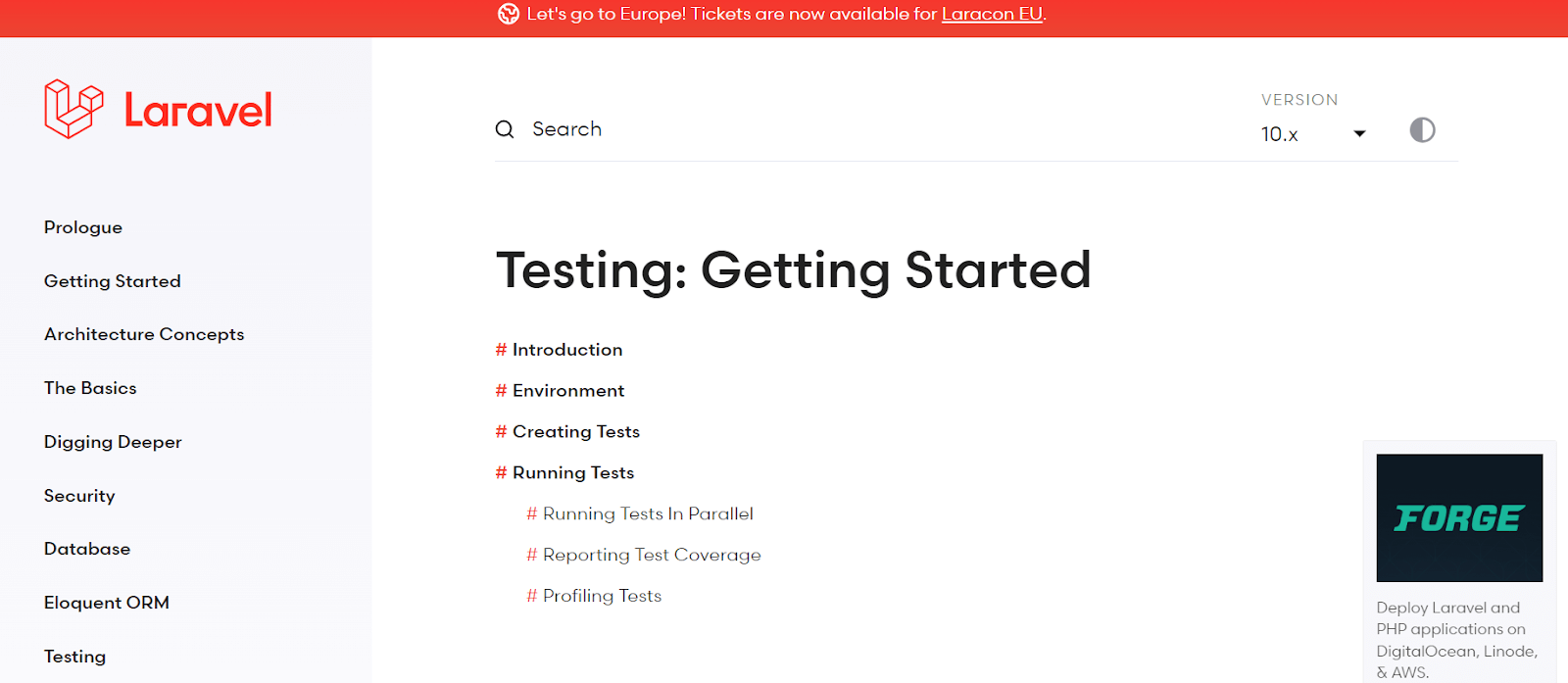Open the version dropdown showing 10.x
This screenshot has height=683, width=1568.
1313,133
